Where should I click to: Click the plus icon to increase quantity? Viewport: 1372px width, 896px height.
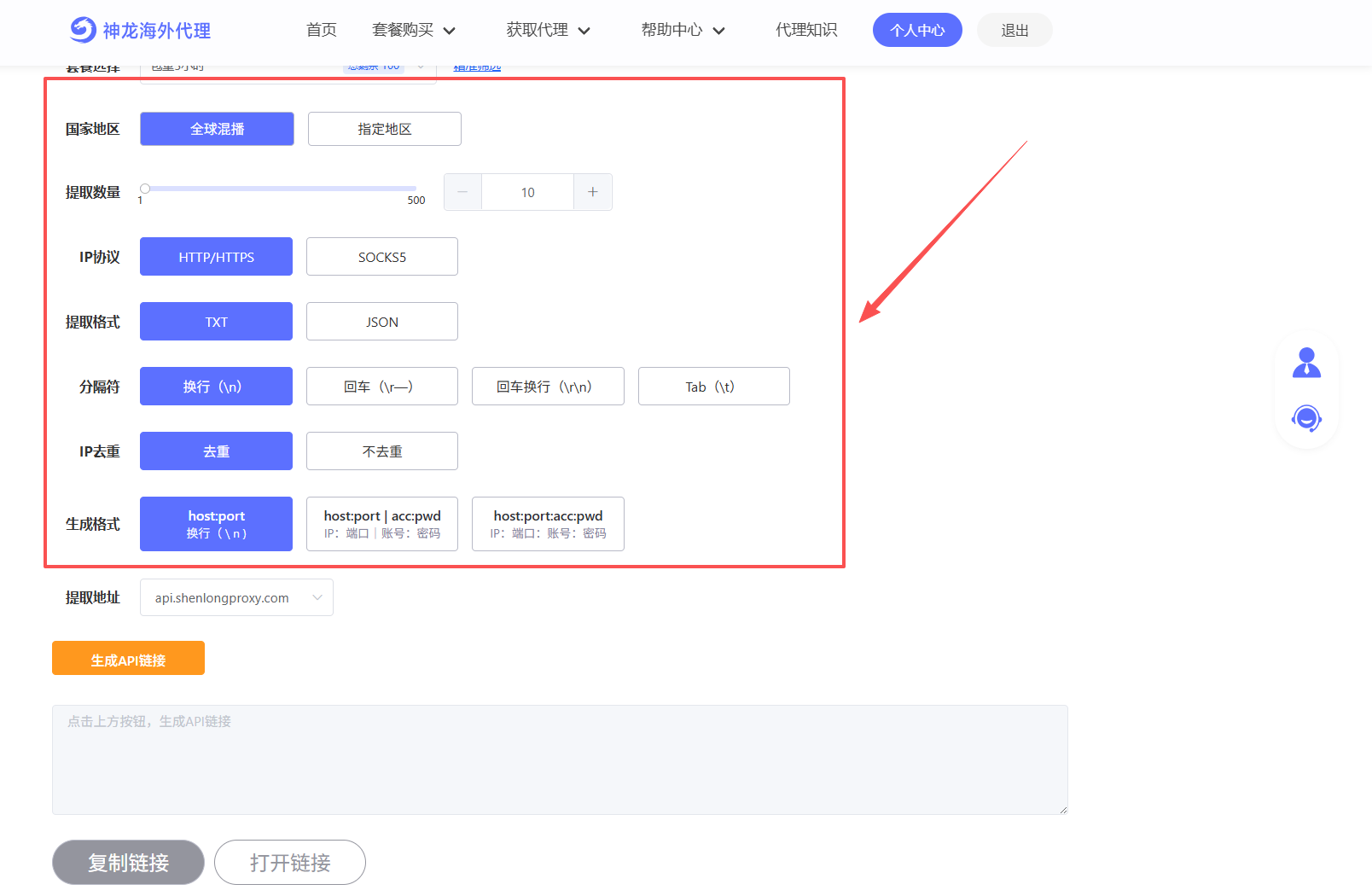click(593, 192)
